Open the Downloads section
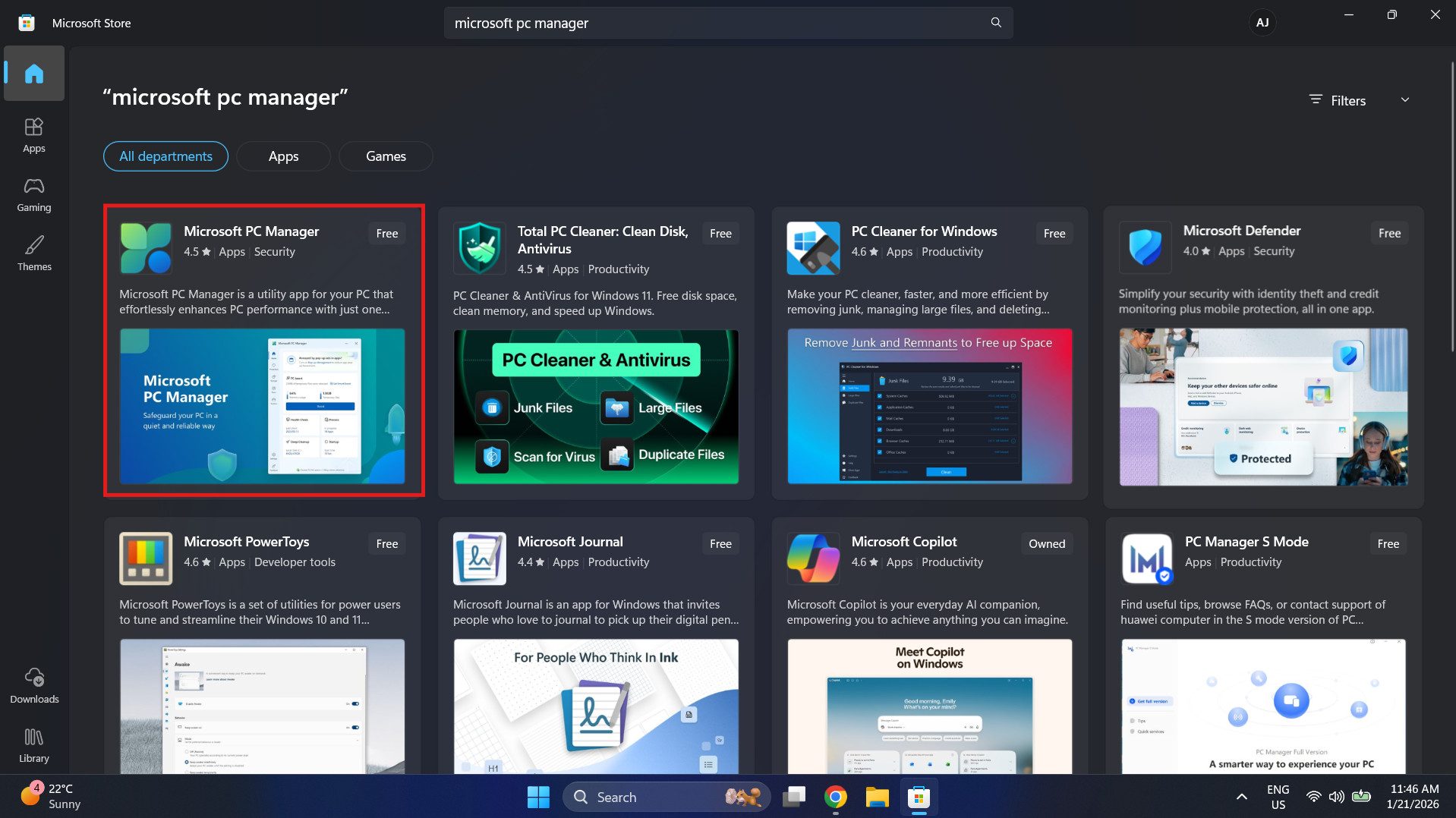The height and width of the screenshot is (818, 1456). pyautogui.click(x=33, y=685)
